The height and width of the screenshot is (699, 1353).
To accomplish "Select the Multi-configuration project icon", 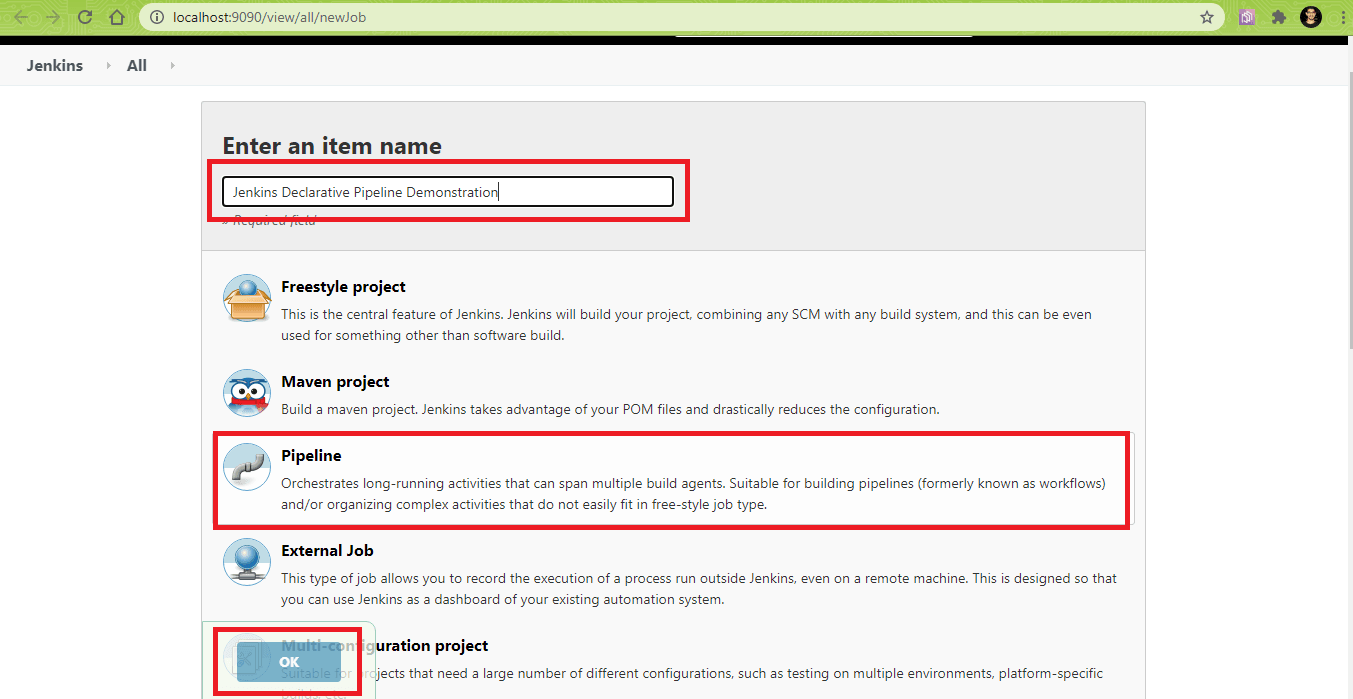I will [246, 657].
